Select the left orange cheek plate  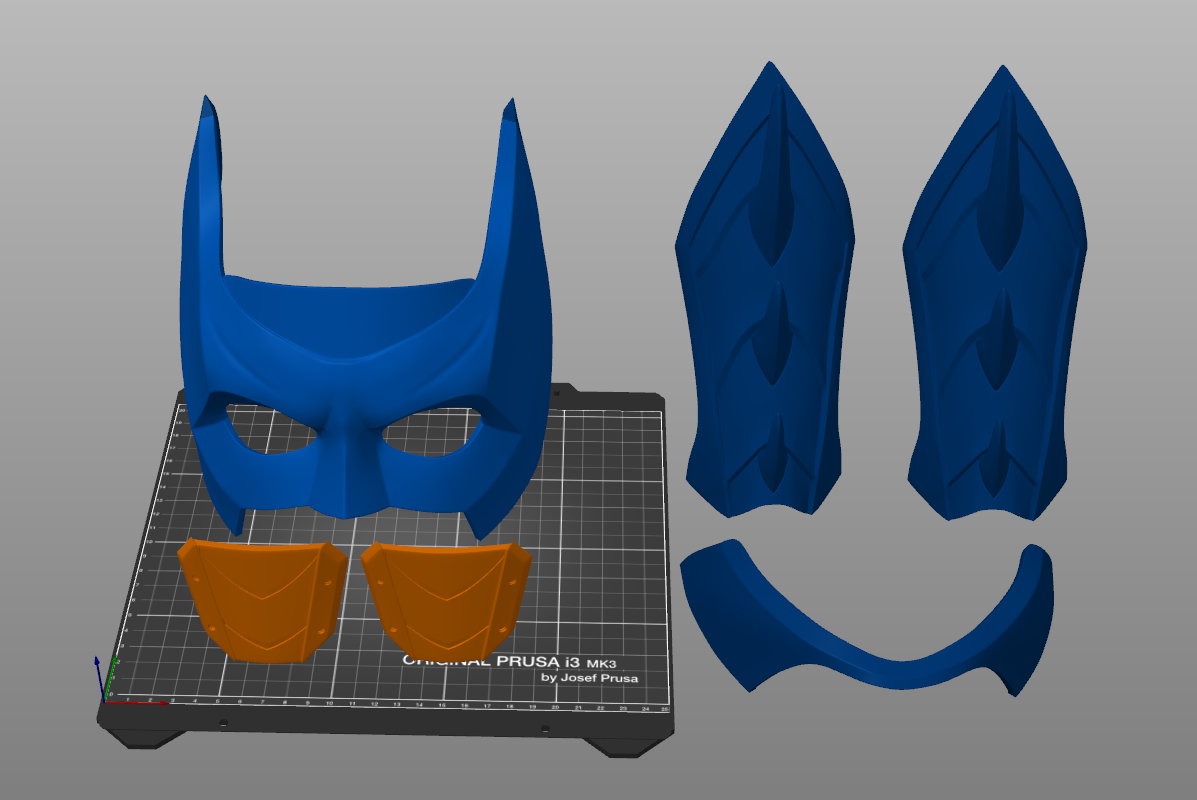262,599
